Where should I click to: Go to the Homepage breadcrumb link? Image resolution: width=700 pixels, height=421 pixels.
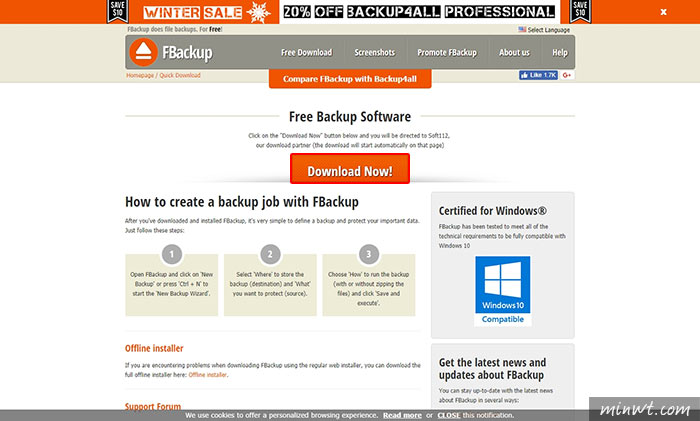pos(140,75)
